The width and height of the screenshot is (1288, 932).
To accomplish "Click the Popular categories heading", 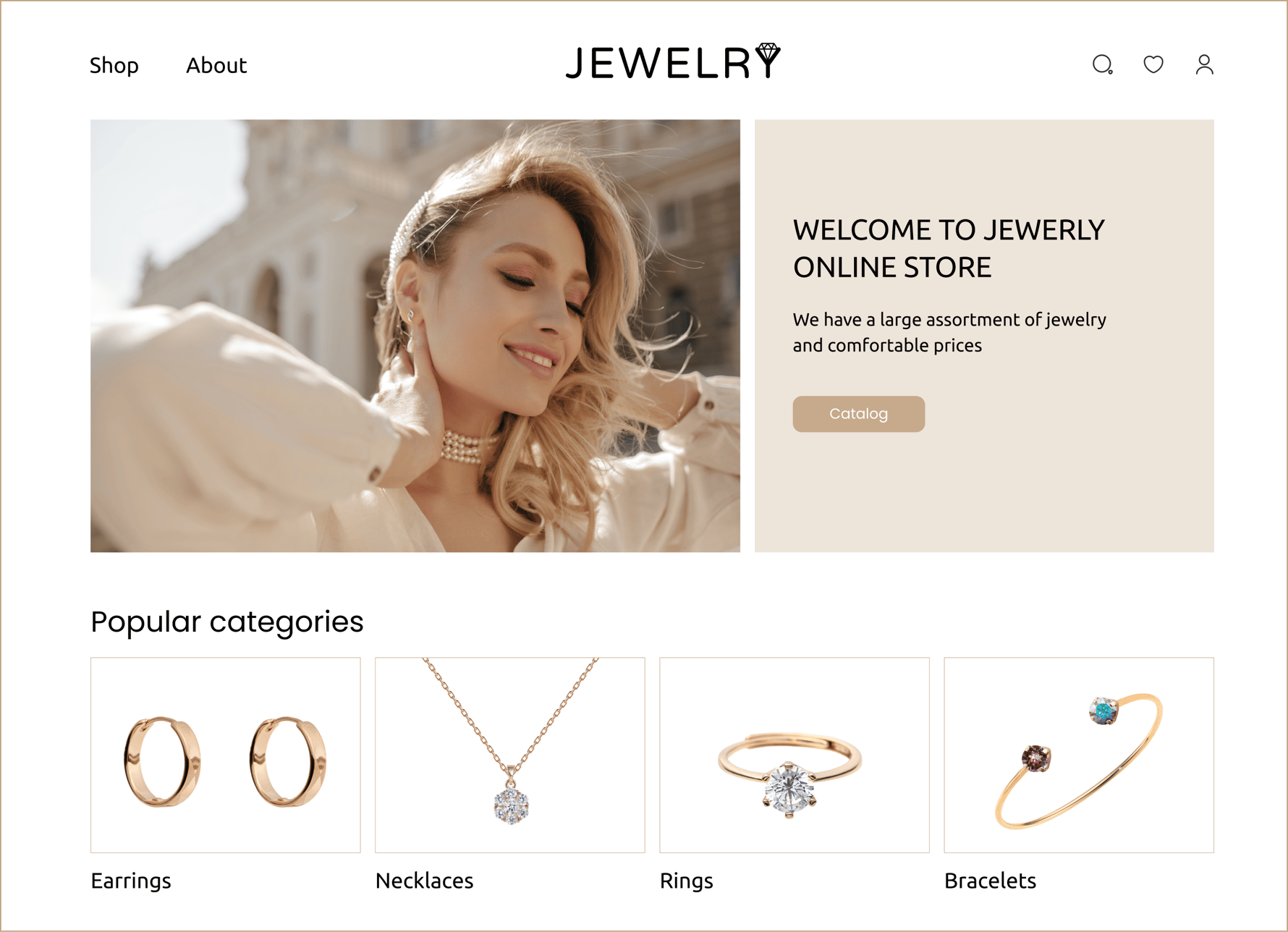I will coord(226,622).
